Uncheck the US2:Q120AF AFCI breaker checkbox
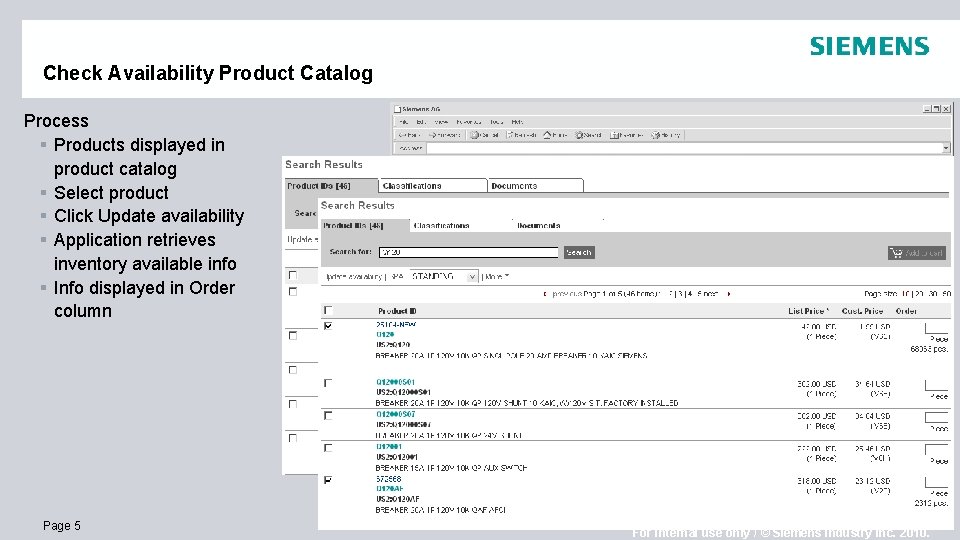 328,480
